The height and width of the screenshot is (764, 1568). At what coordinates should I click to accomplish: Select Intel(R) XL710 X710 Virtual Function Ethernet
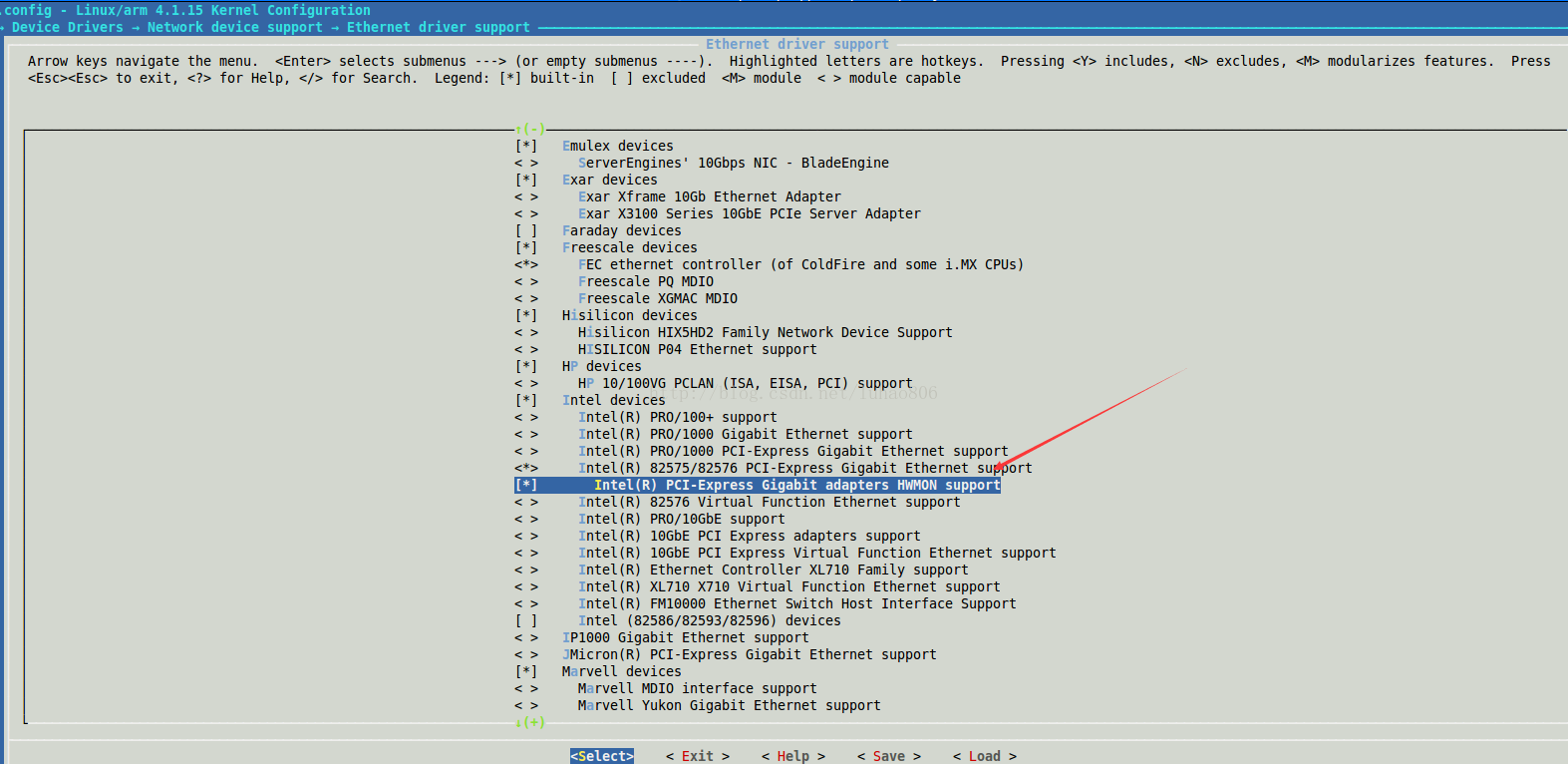(x=789, y=586)
